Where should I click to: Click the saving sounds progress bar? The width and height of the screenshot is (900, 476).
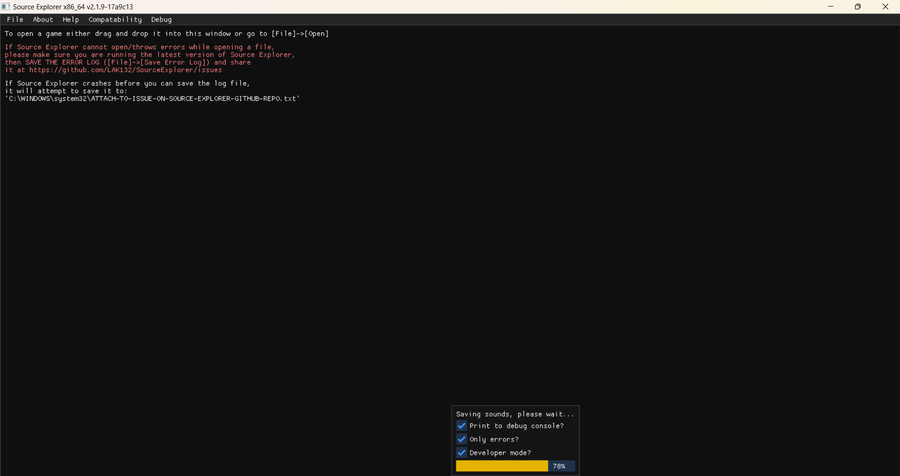(x=515, y=466)
